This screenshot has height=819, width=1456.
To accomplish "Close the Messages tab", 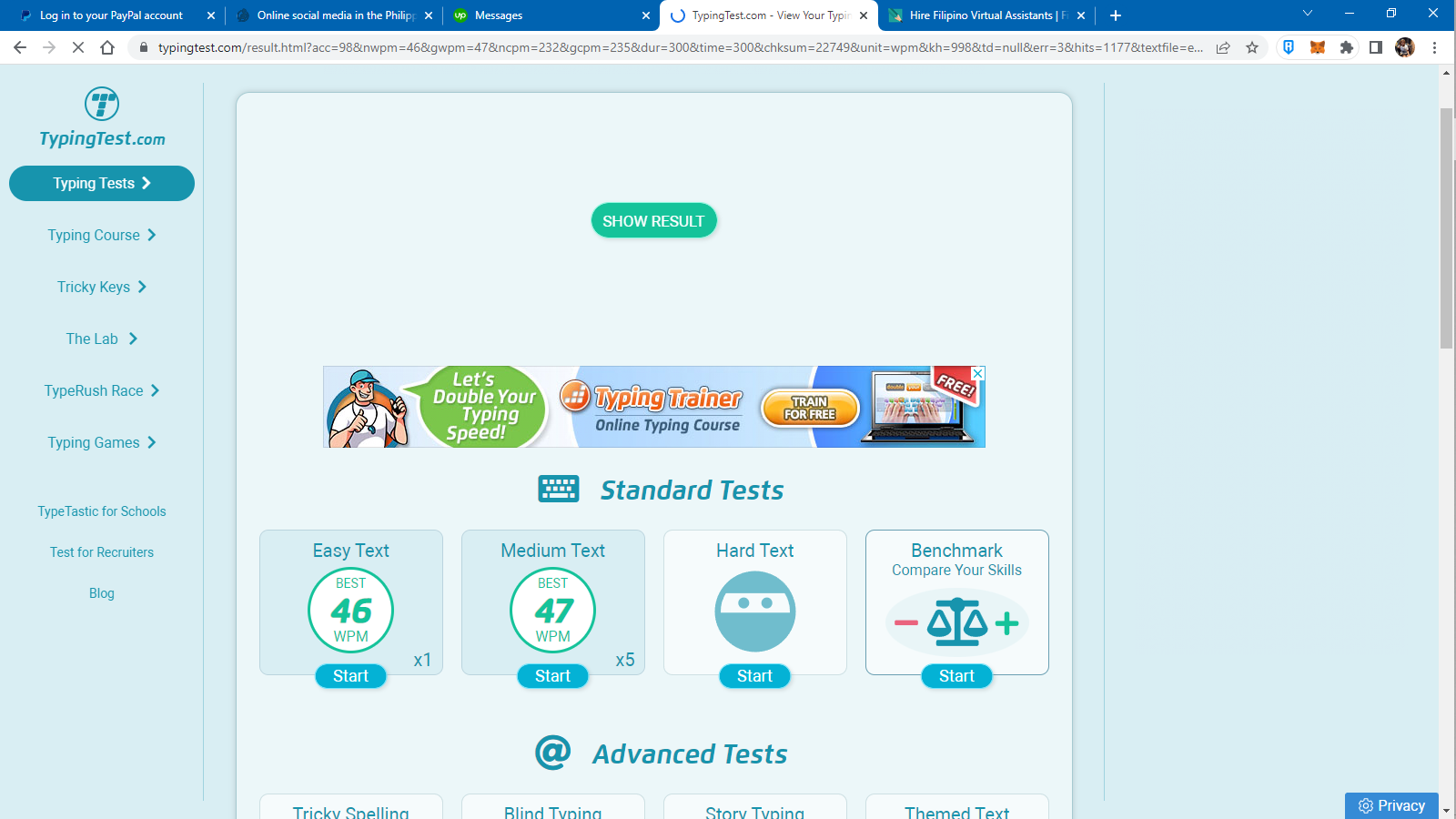I will coord(646,15).
